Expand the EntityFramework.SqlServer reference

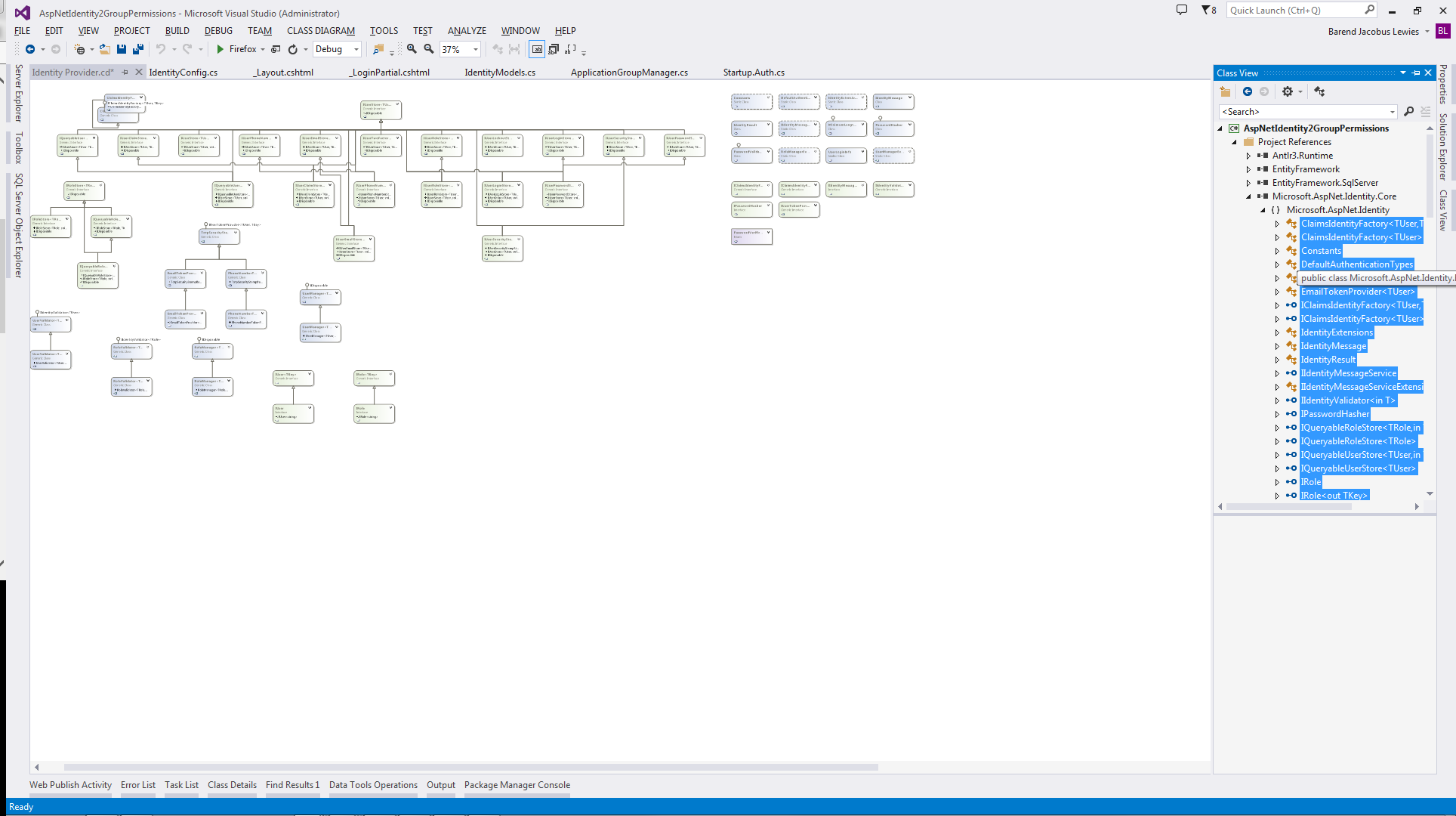coord(1248,183)
